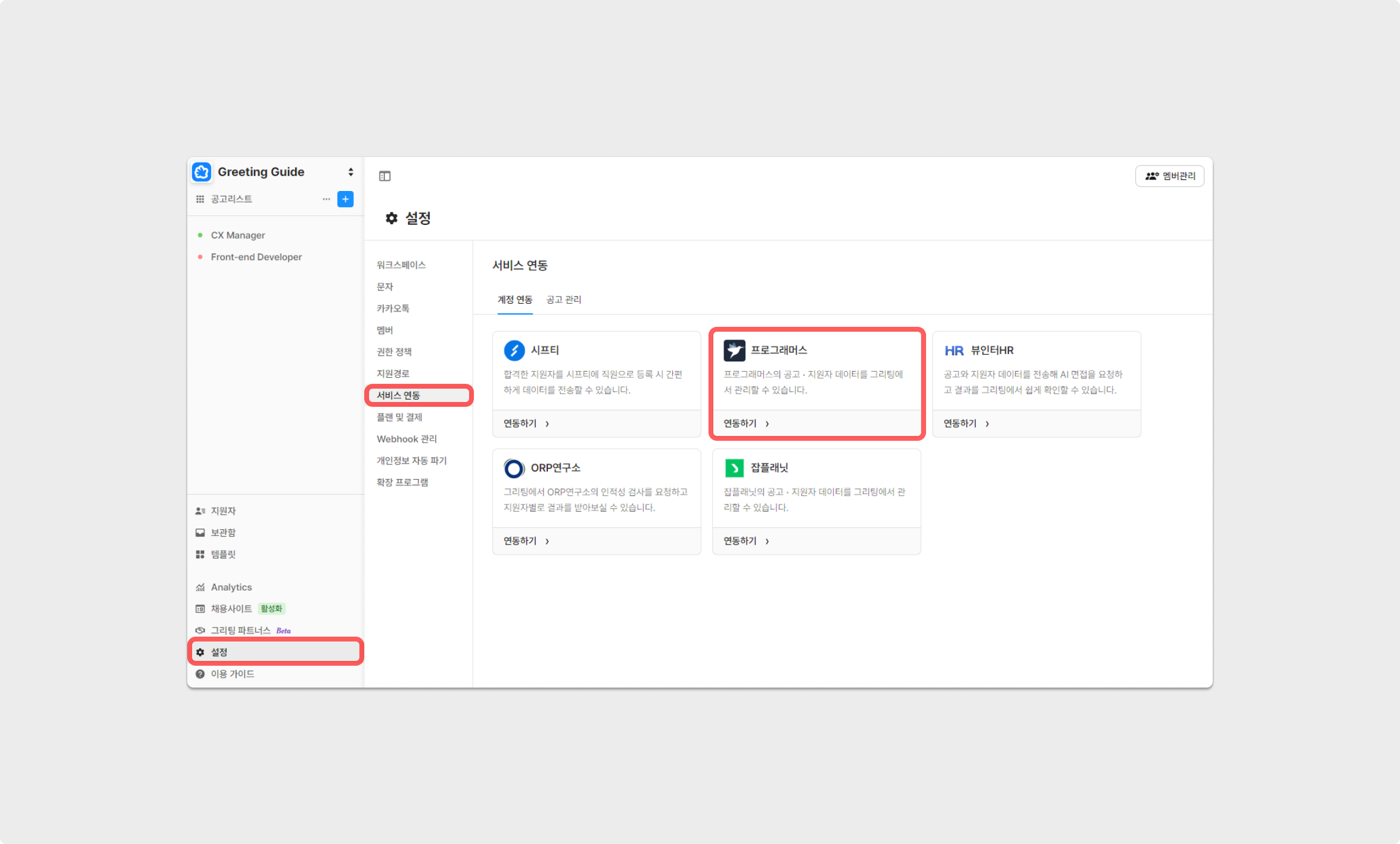Open Webhook 관리 settings menu

click(406, 438)
